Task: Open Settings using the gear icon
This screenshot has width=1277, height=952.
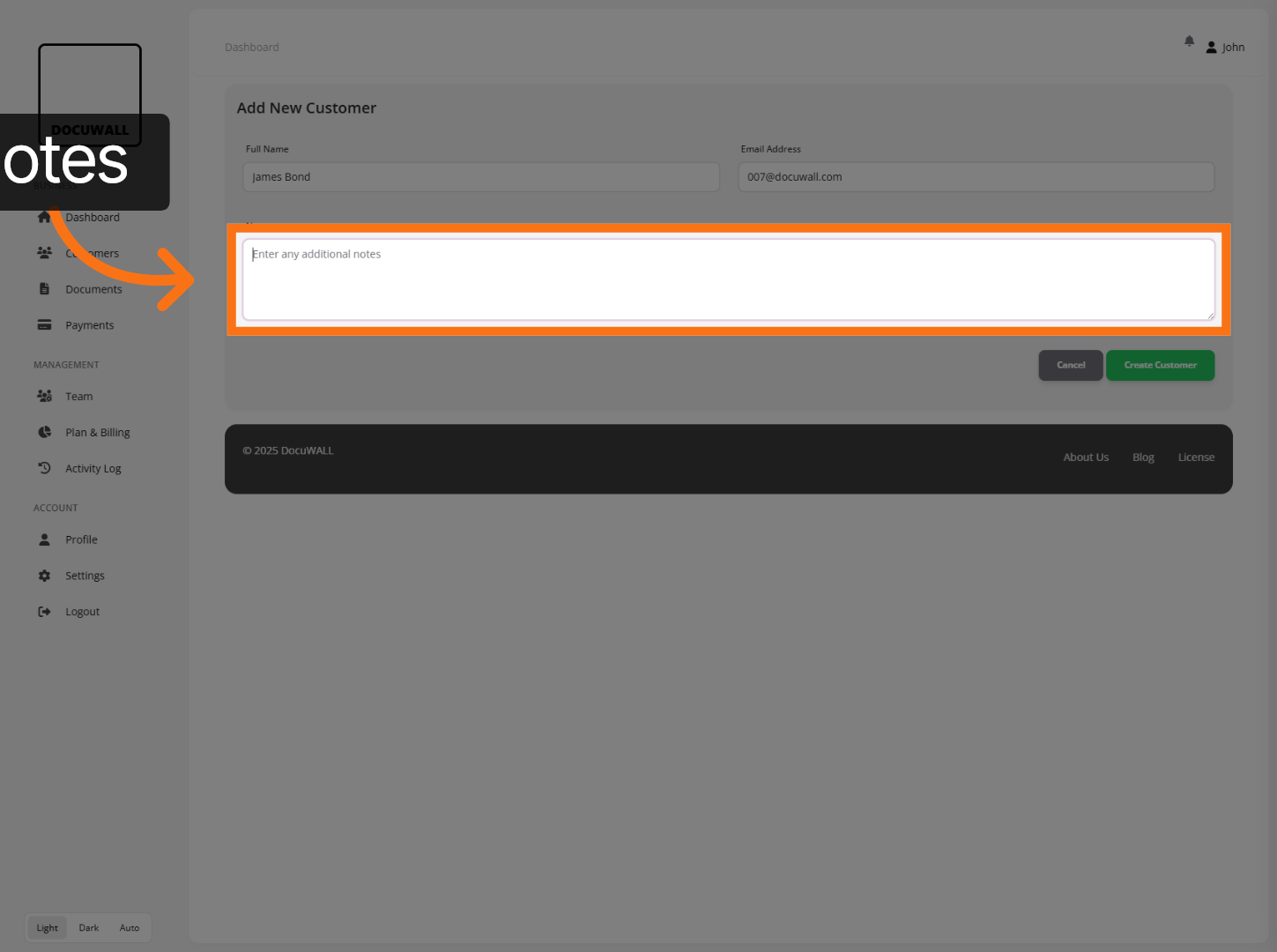Action: [x=44, y=575]
